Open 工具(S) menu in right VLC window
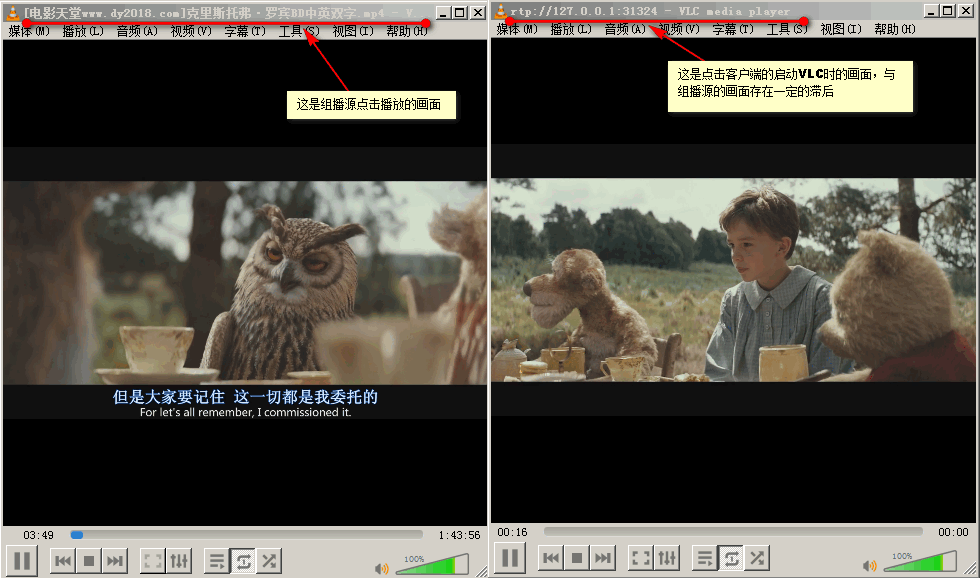 787,29
